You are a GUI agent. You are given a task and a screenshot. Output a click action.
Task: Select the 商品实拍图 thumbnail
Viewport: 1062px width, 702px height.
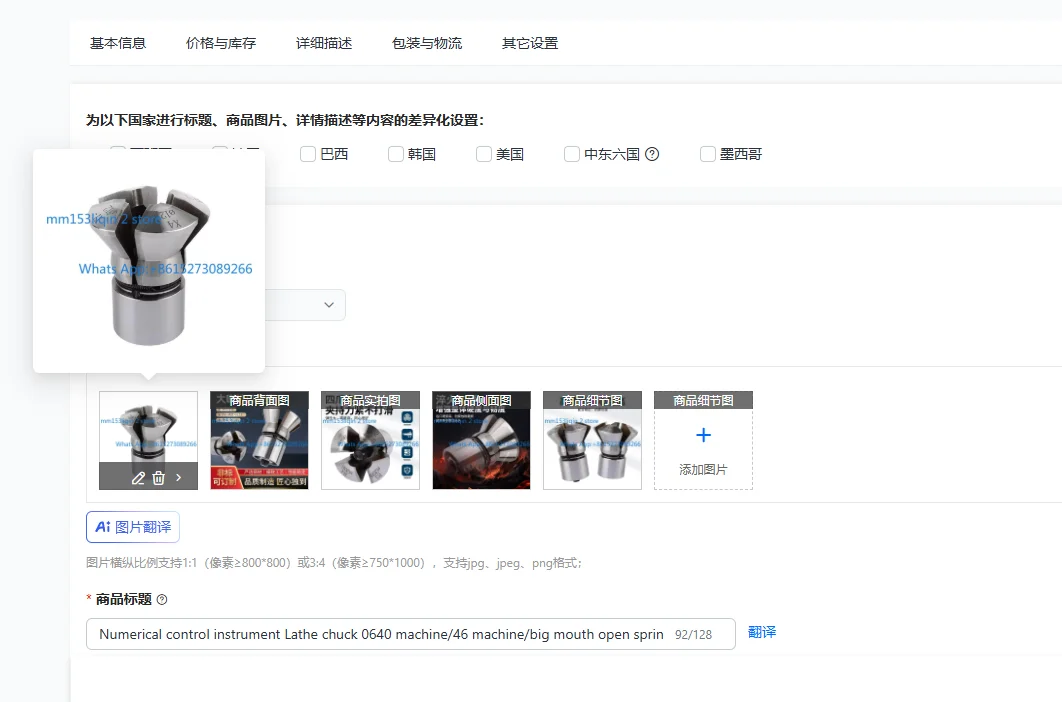pyautogui.click(x=370, y=440)
